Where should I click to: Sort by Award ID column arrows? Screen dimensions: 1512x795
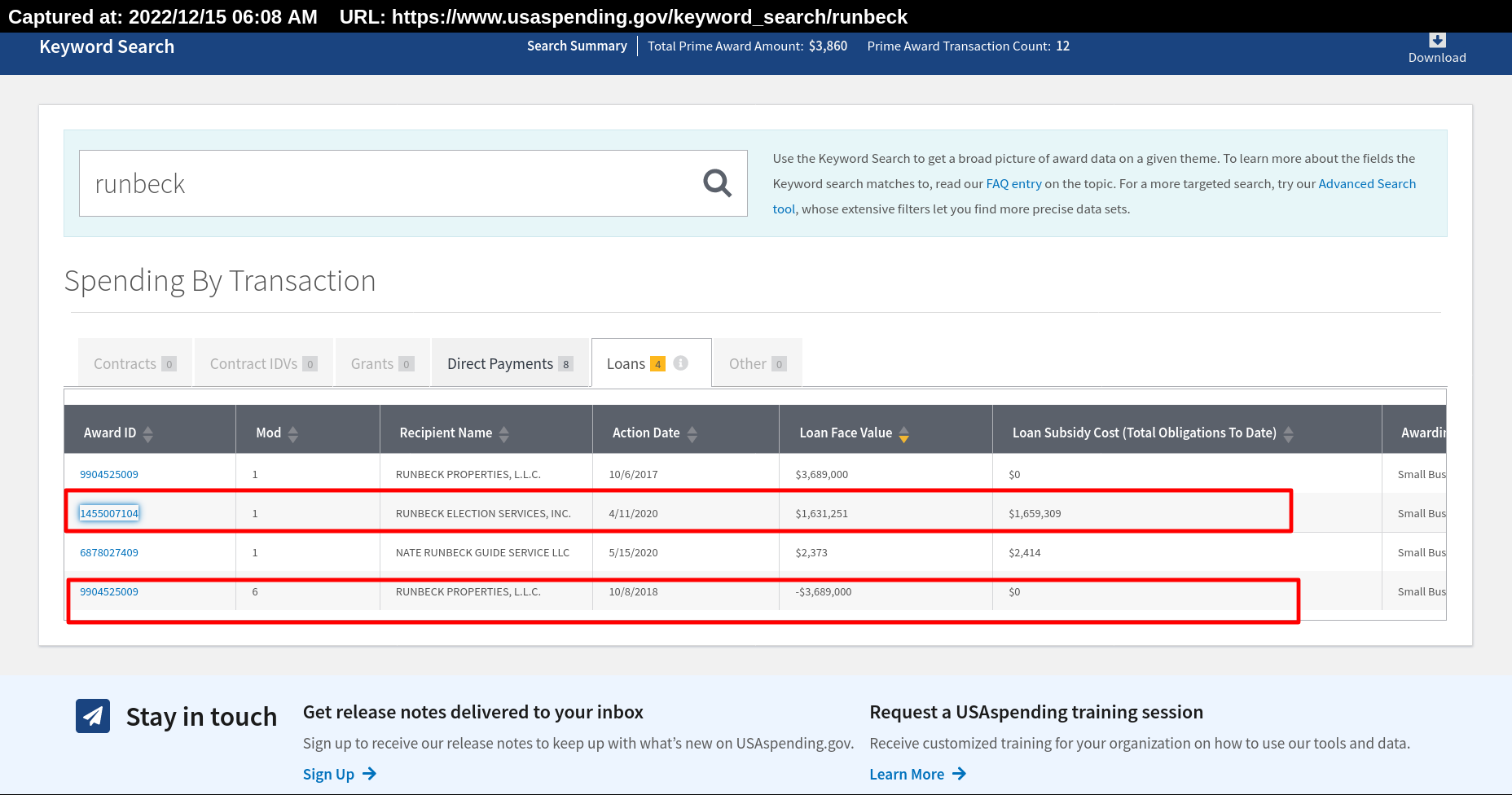[x=148, y=434]
